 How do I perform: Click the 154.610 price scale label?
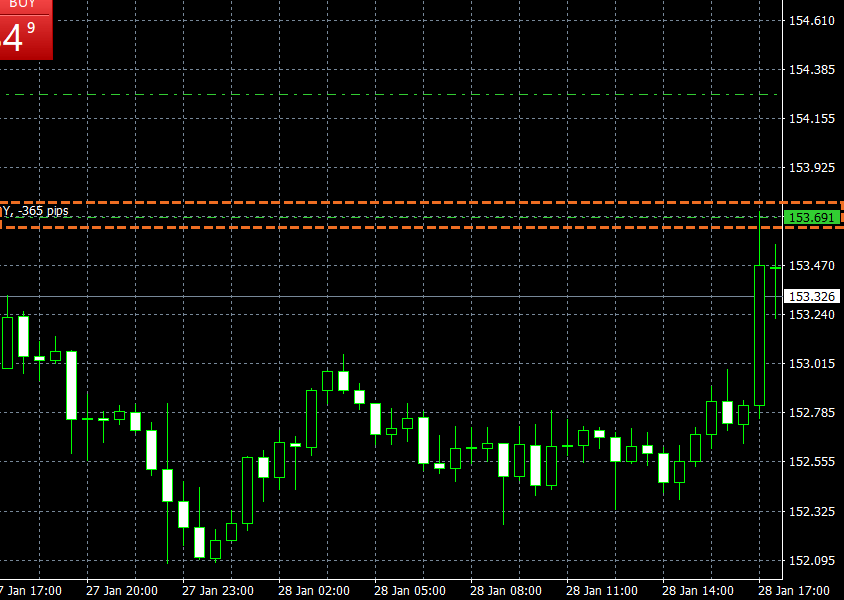(x=811, y=21)
